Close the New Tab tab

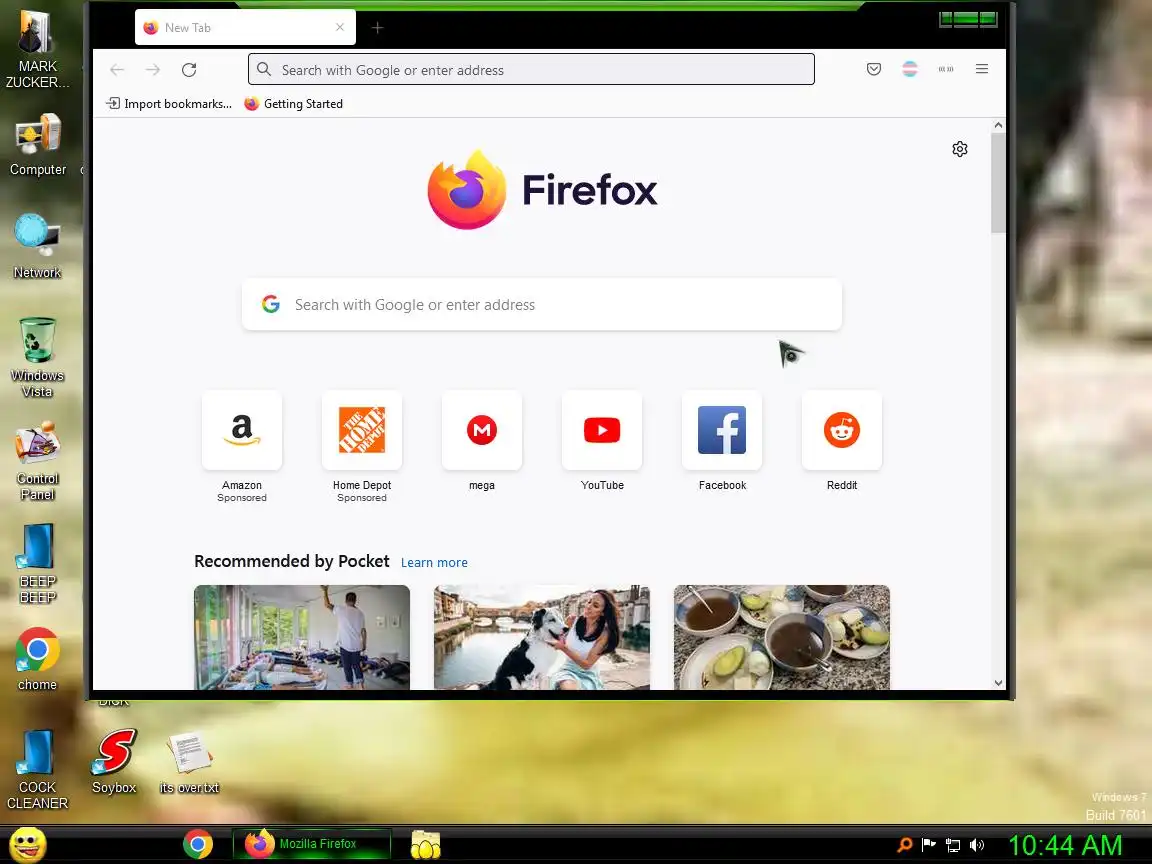[339, 27]
